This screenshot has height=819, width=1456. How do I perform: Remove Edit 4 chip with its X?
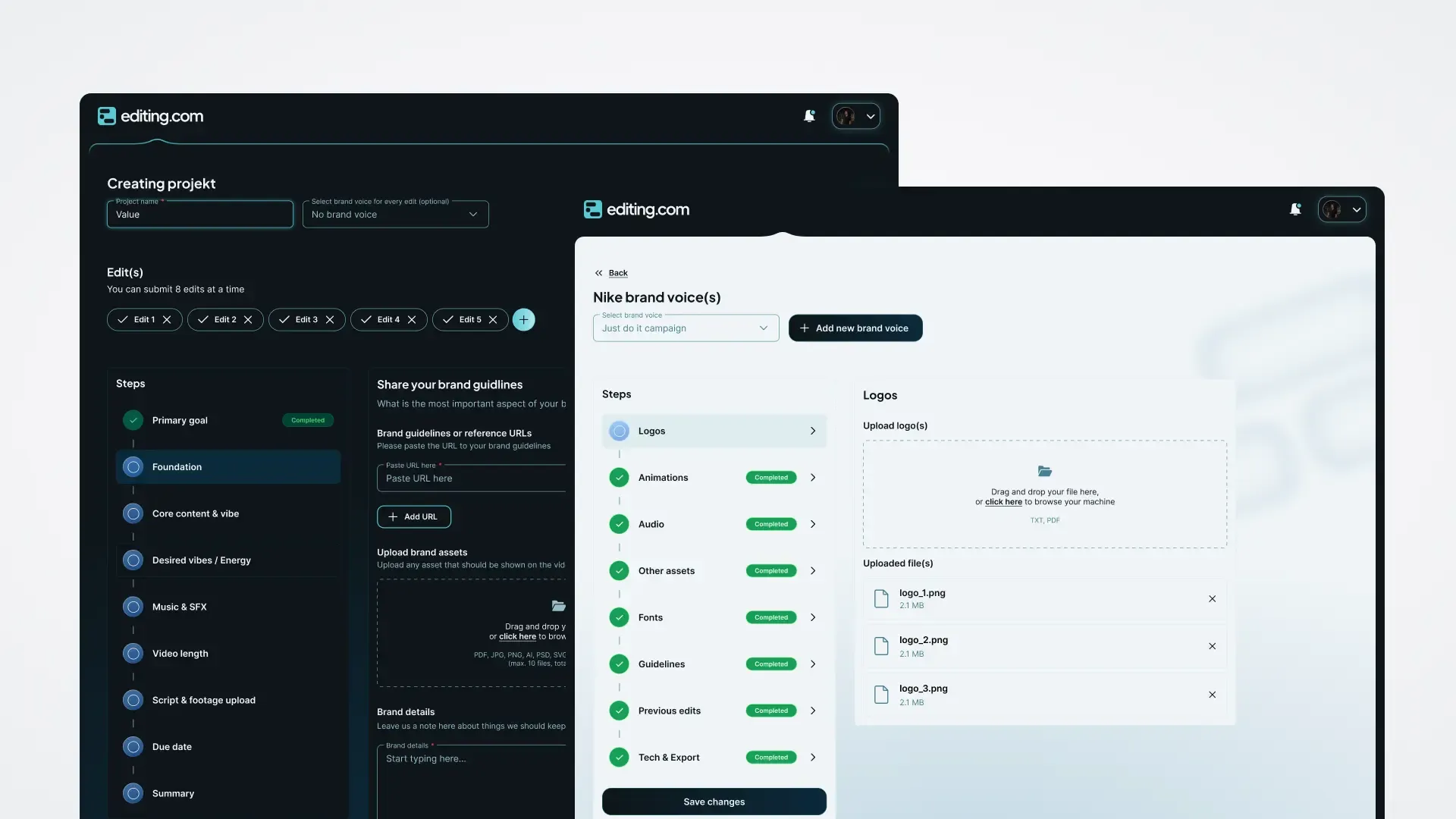point(412,320)
